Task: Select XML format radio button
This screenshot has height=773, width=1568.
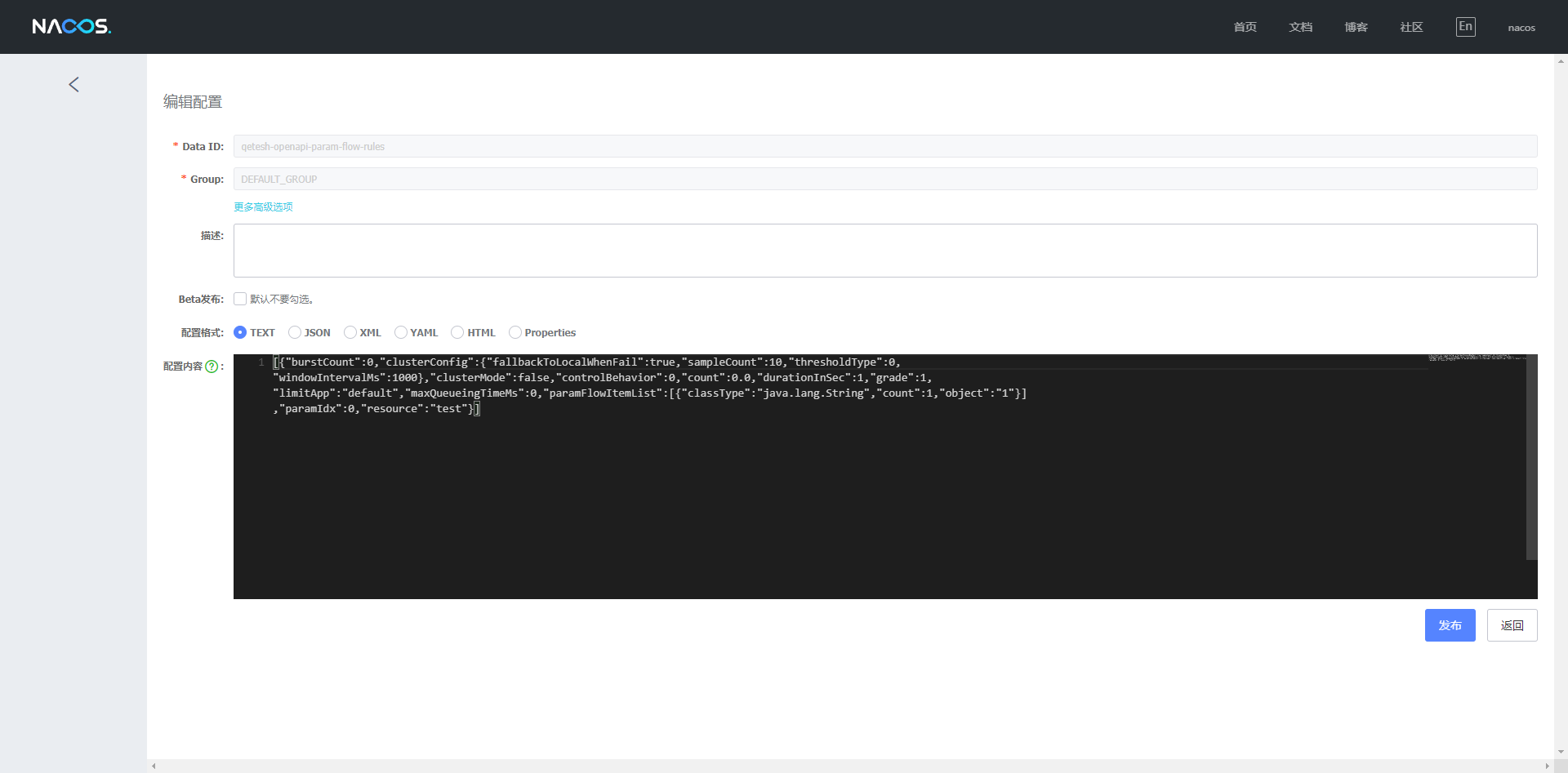Action: pos(350,332)
